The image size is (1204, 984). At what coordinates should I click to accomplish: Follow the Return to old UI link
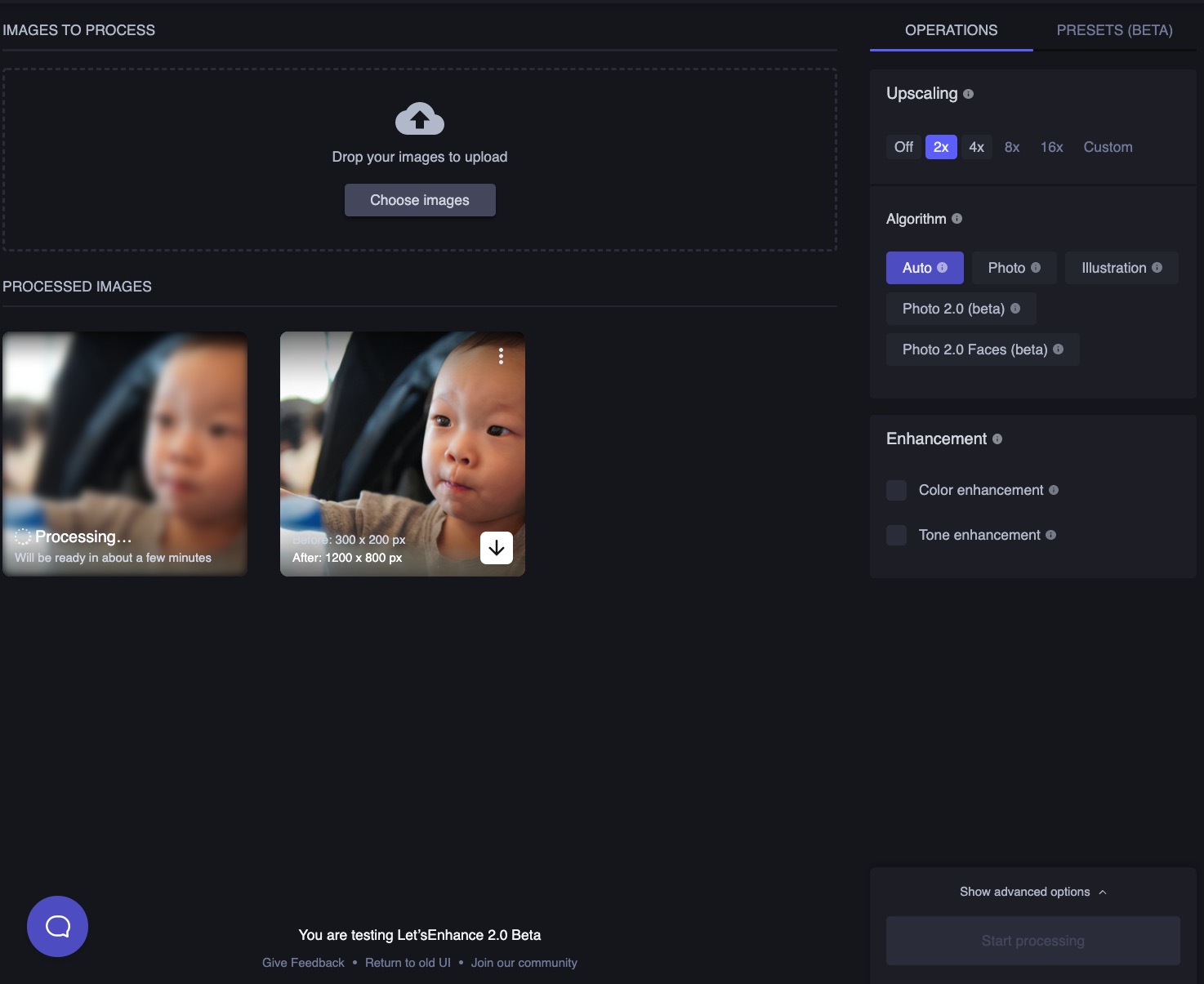408,963
